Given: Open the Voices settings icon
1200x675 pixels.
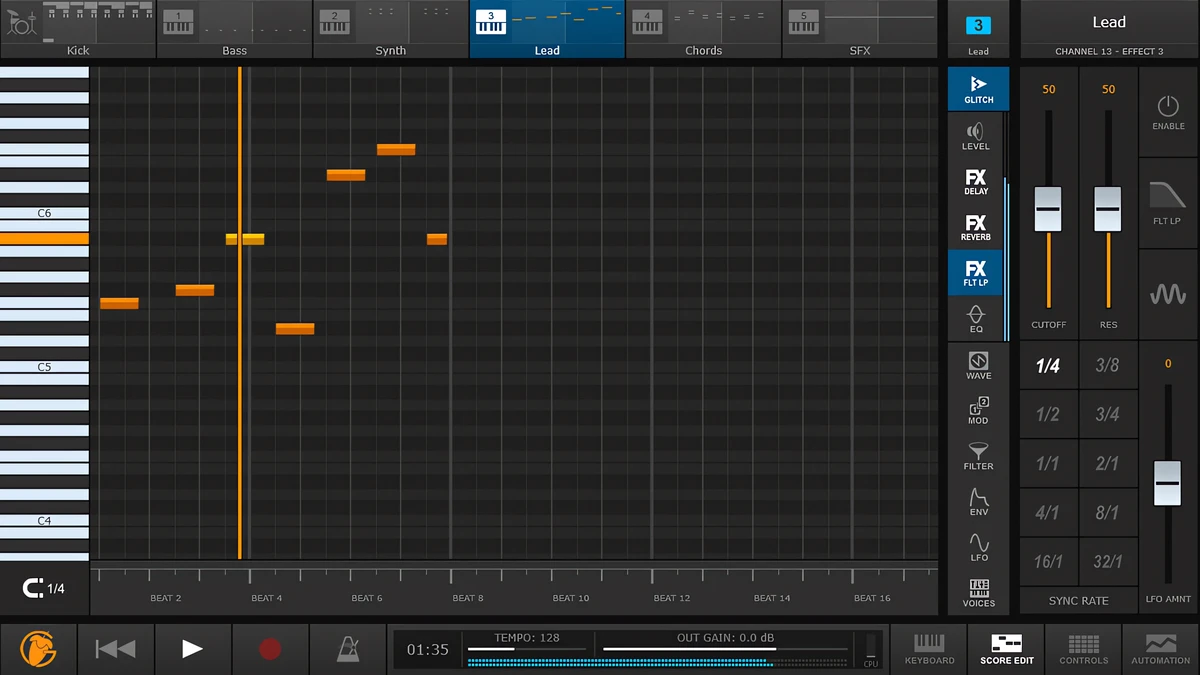Looking at the screenshot, I should [x=978, y=593].
